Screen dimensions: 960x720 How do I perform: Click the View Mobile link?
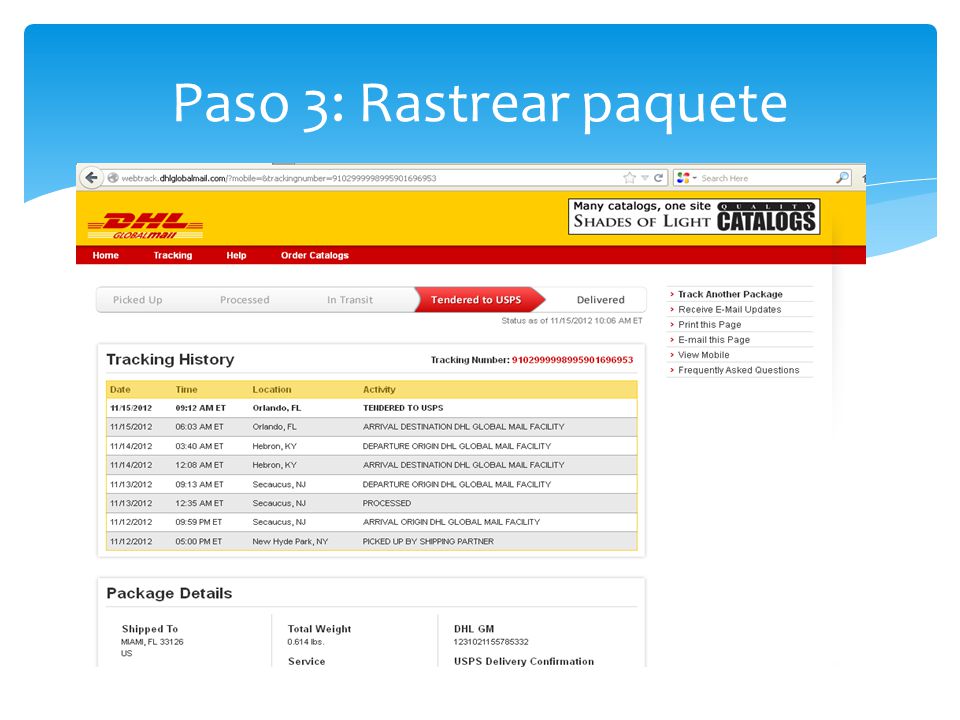coord(703,355)
